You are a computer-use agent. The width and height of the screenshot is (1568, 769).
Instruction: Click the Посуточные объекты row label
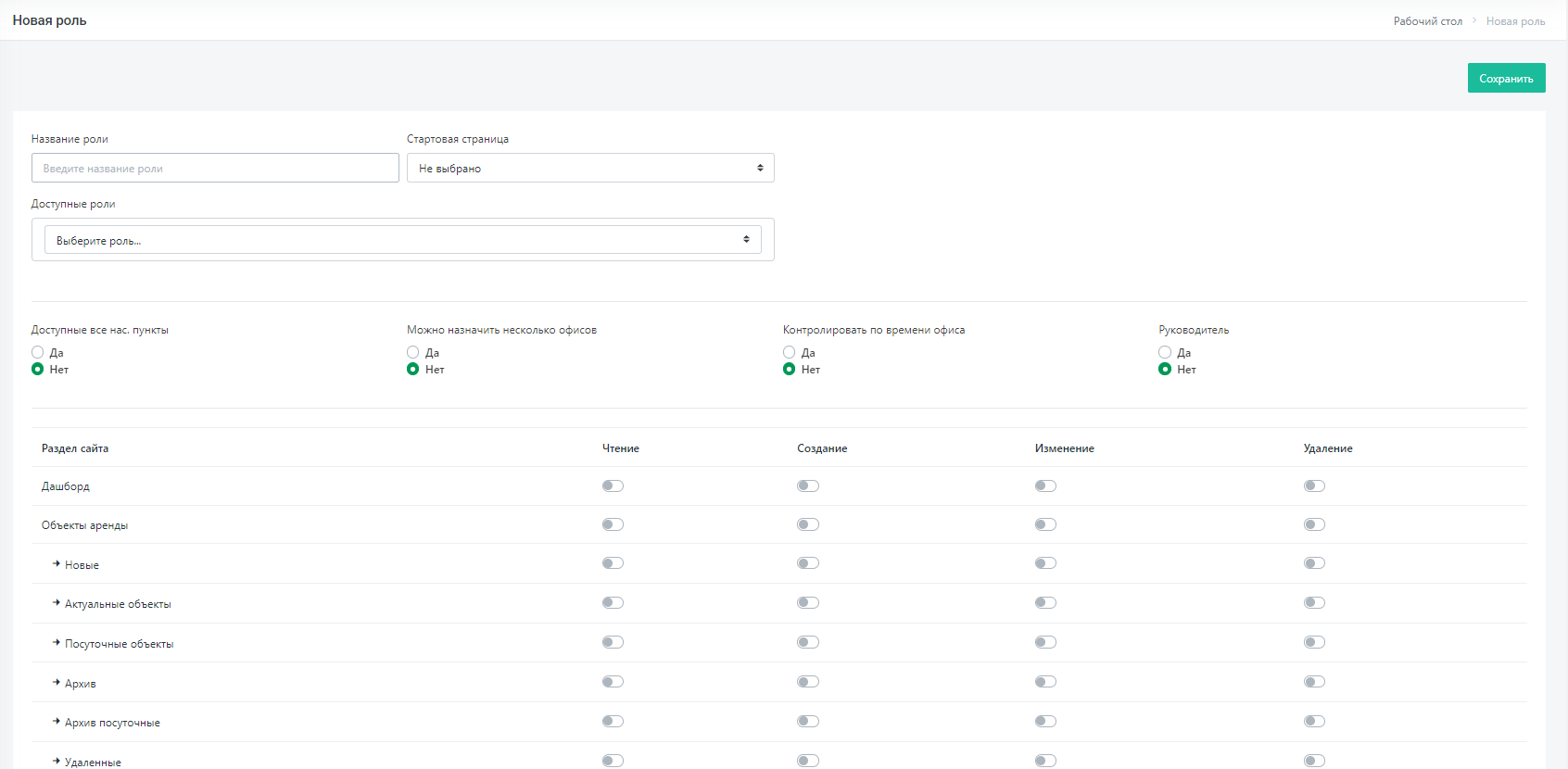(x=119, y=644)
